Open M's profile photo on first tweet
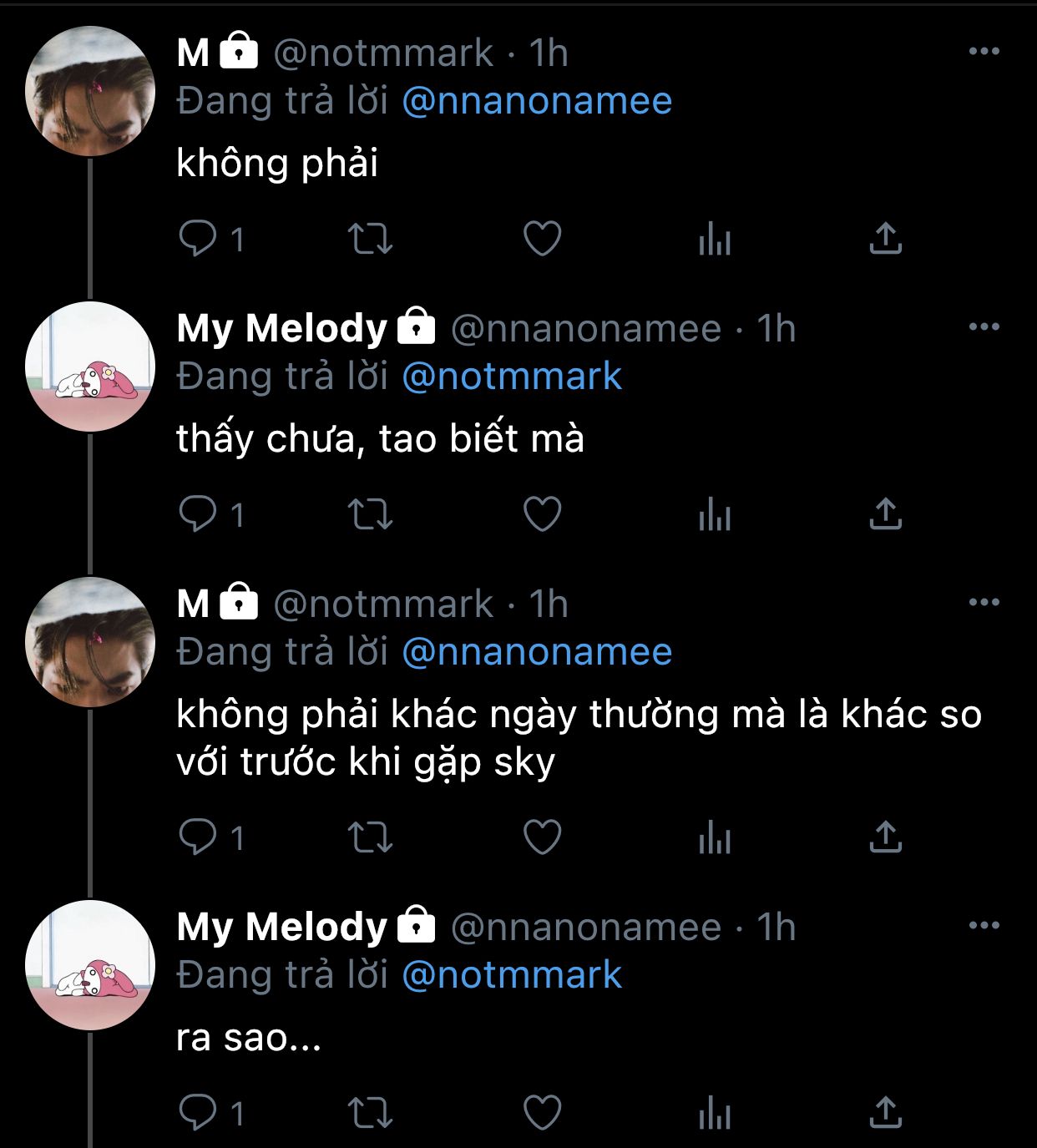This screenshot has height=1148, width=1037. tap(90, 91)
